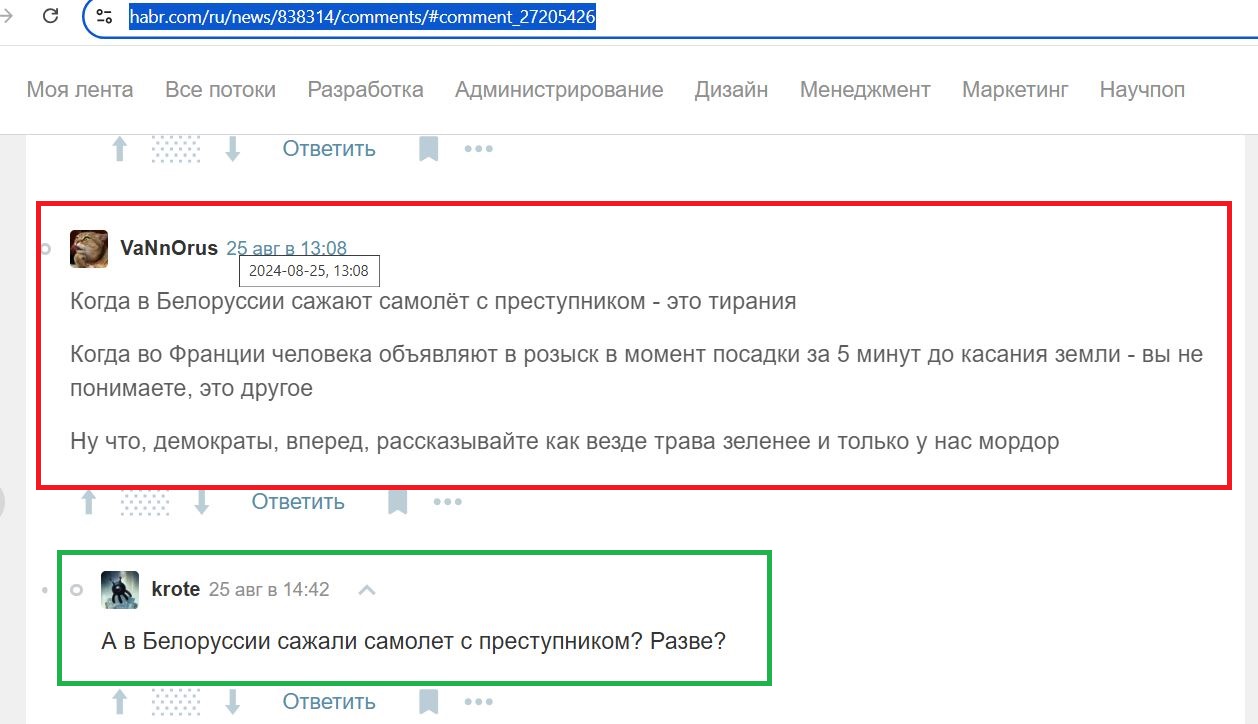Screen dimensions: 1258x724
Task: Open more options for krote comment
Action: click(479, 702)
